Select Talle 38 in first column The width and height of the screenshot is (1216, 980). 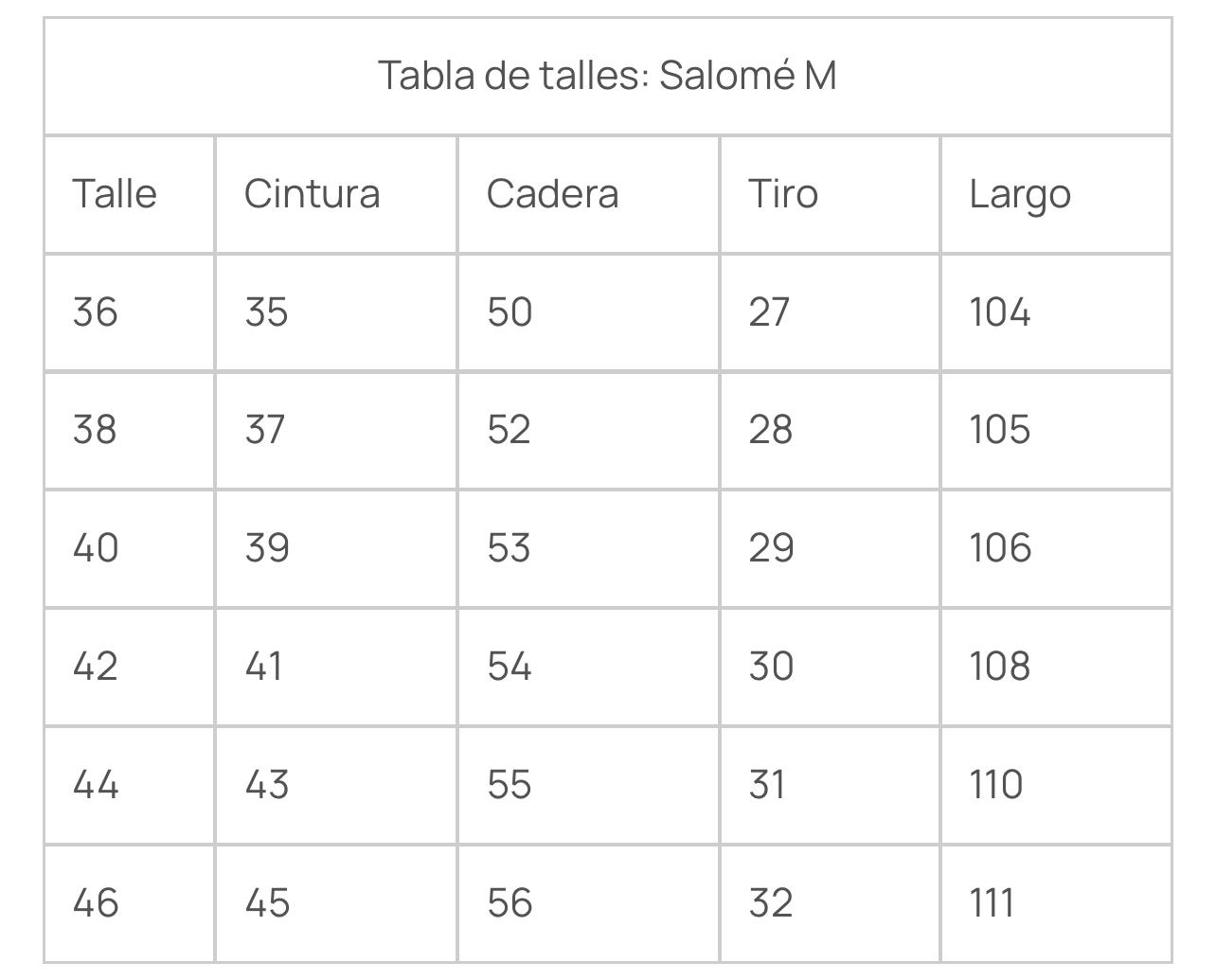pyautogui.click(x=95, y=430)
